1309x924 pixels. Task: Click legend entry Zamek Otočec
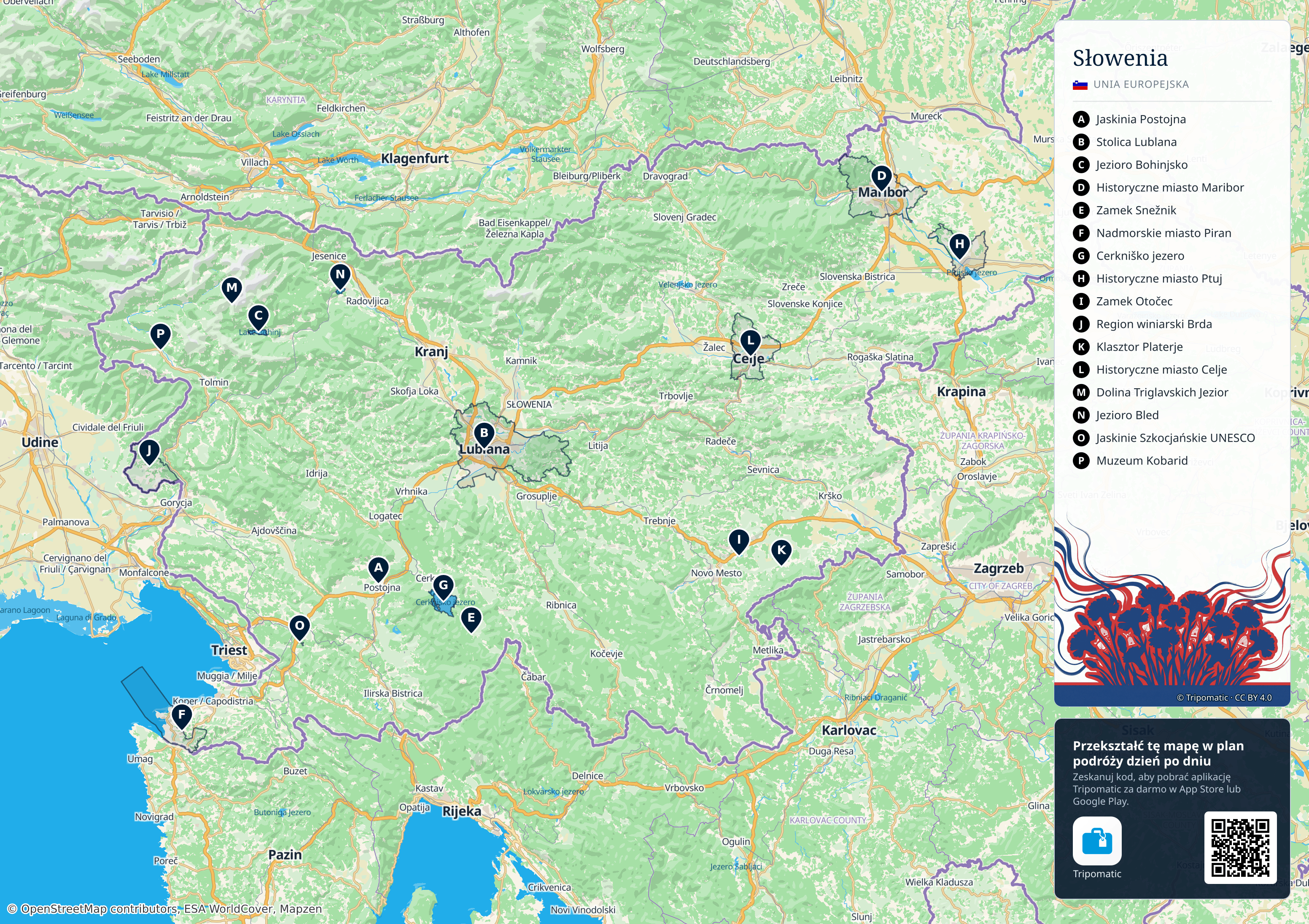(1123, 301)
